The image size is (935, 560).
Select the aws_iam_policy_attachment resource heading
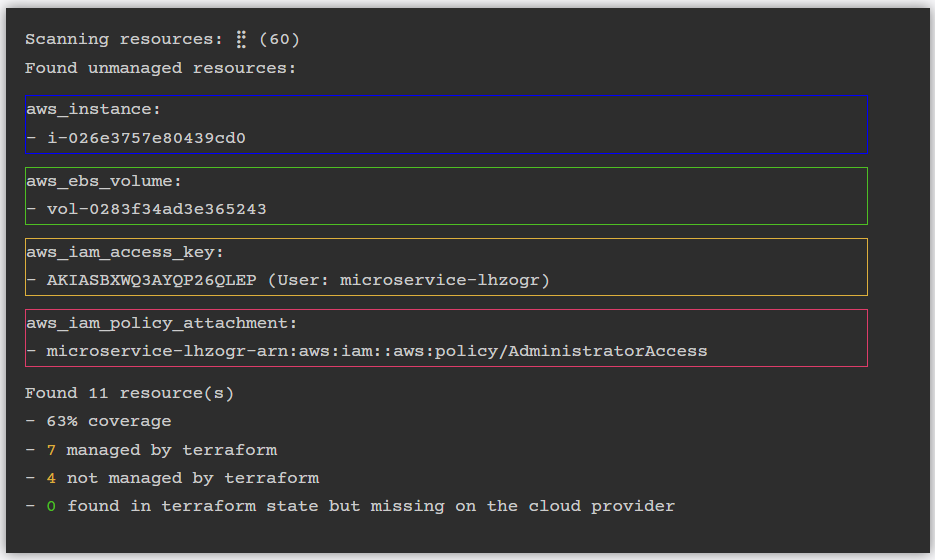point(162,324)
